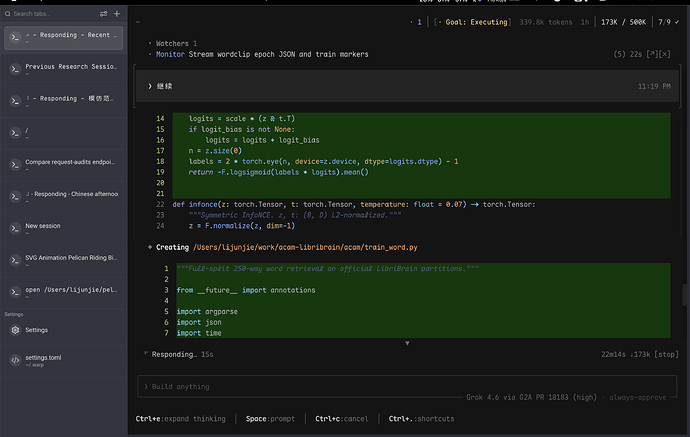Click the prompt chevron before Build anything
Screen dimensions: 690x437
click(146, 386)
